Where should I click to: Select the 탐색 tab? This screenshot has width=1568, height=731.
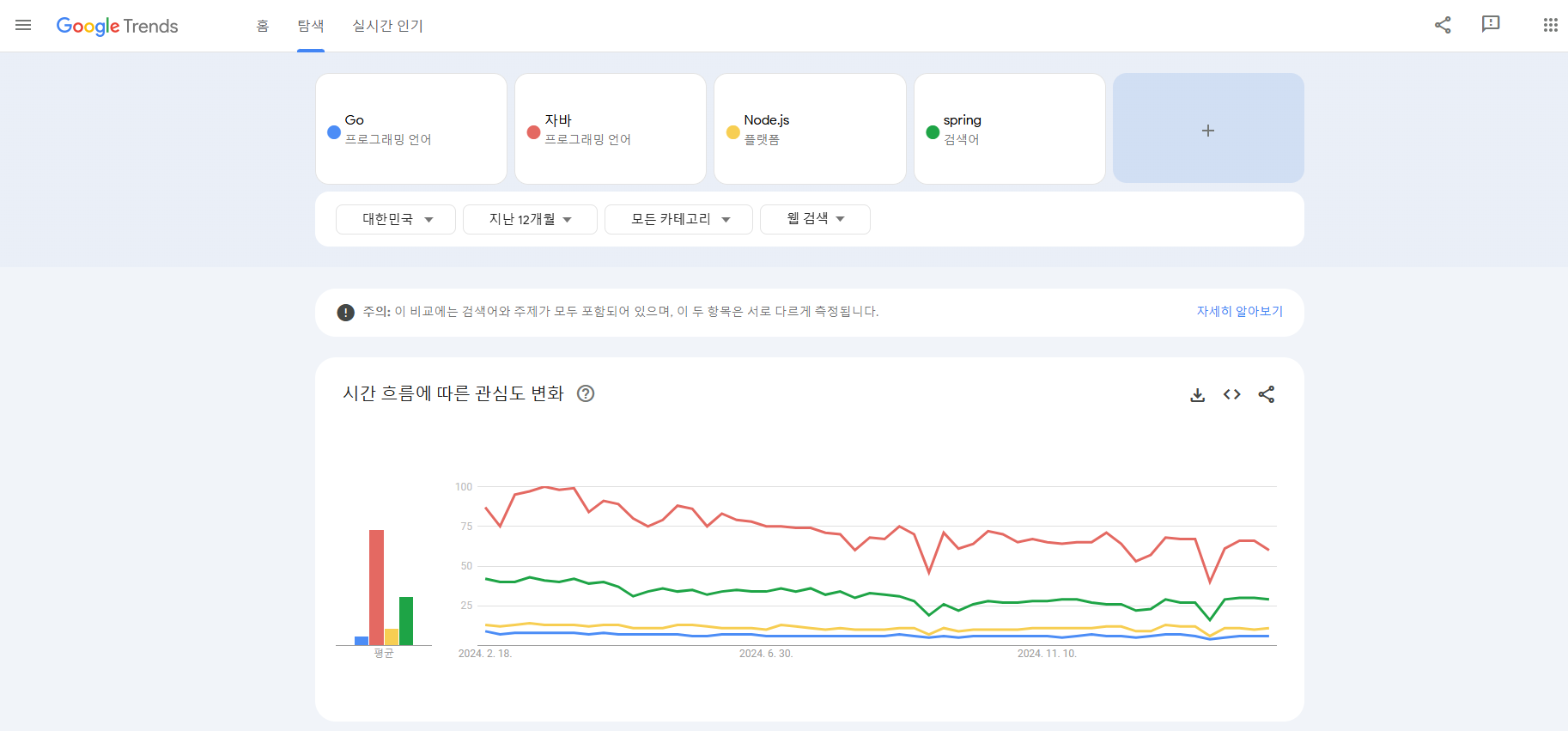tap(311, 26)
